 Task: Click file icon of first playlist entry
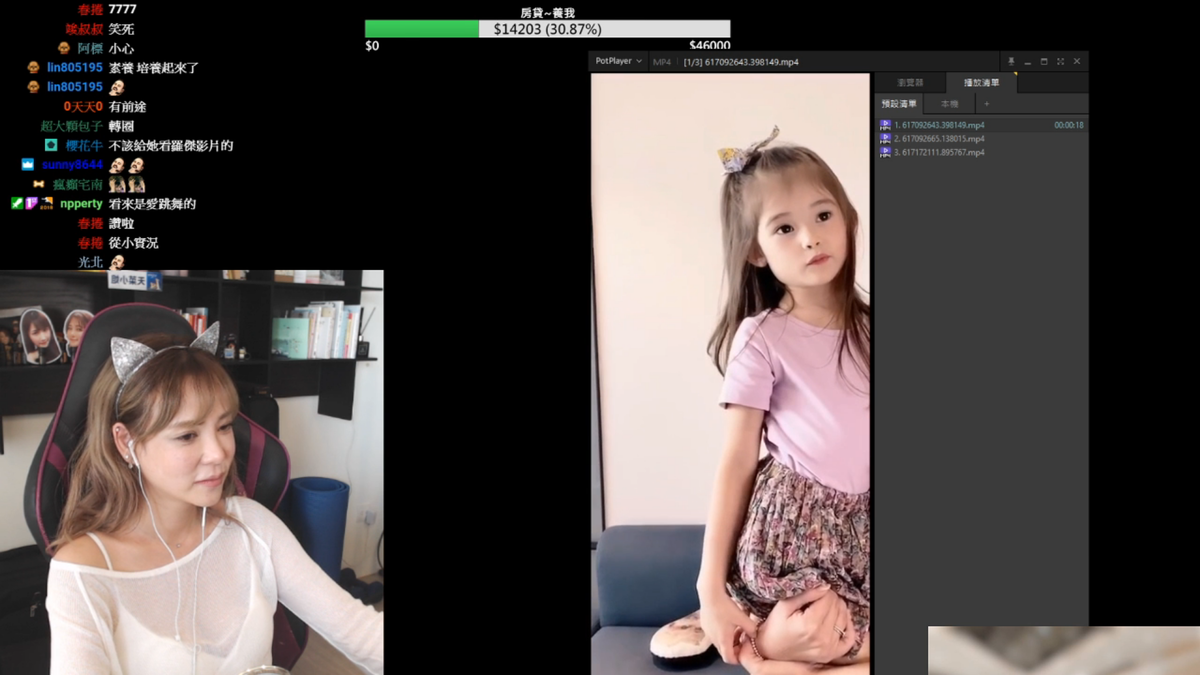pyautogui.click(x=885, y=125)
